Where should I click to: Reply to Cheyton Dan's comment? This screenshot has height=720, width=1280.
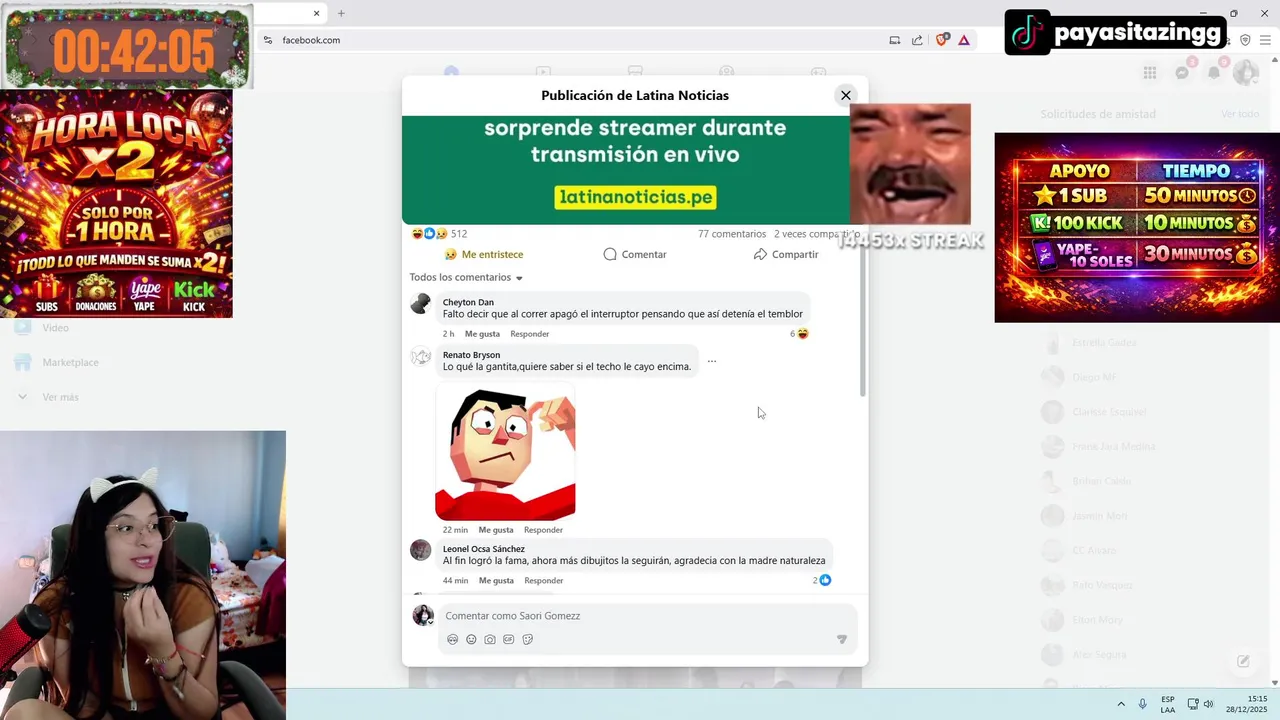(529, 334)
